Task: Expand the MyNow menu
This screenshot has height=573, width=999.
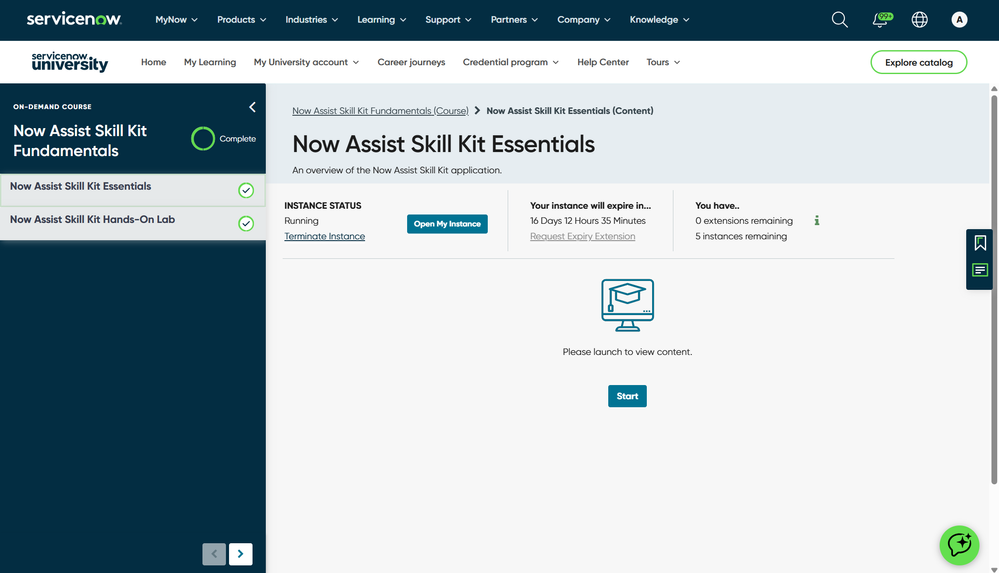Action: (x=176, y=20)
